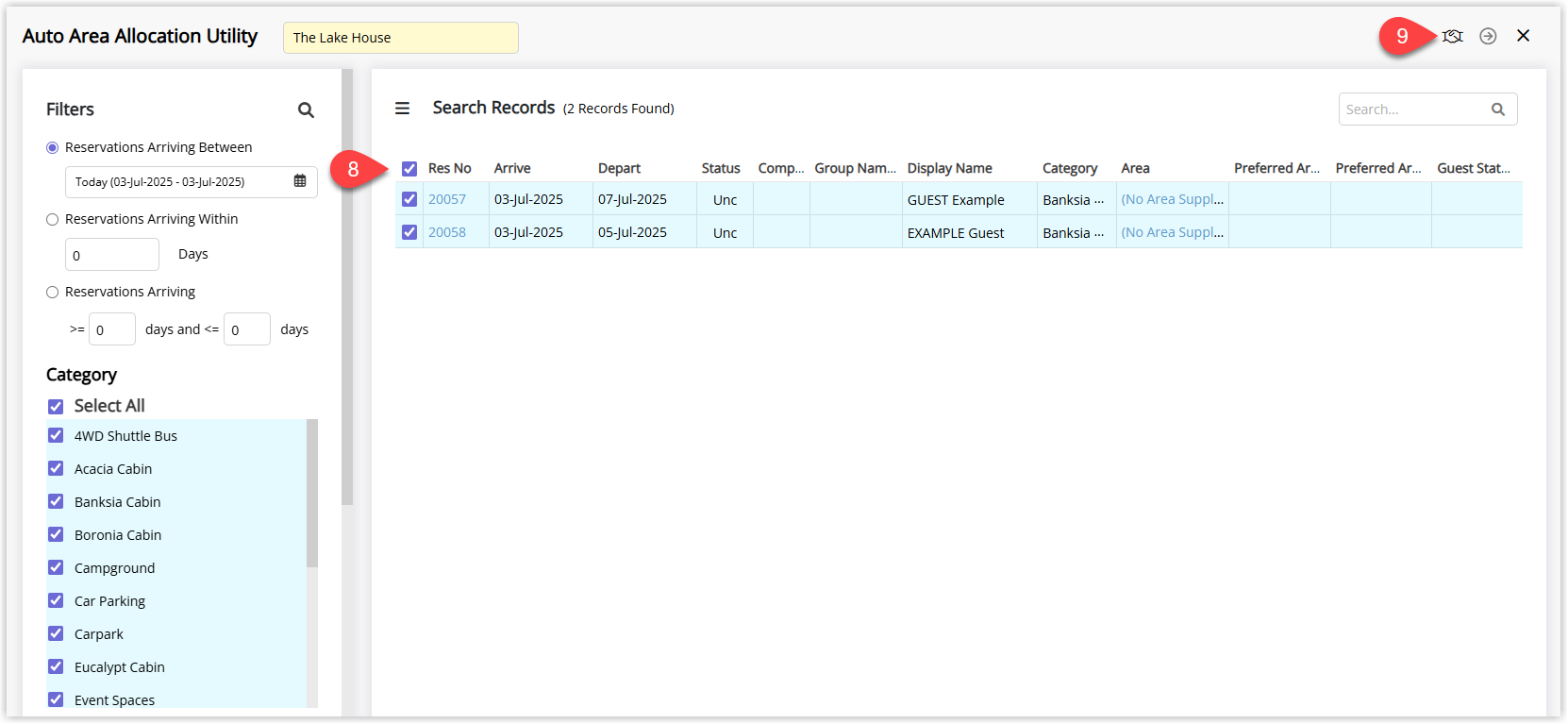
Task: Uncheck the Carpark category
Action: [56, 633]
